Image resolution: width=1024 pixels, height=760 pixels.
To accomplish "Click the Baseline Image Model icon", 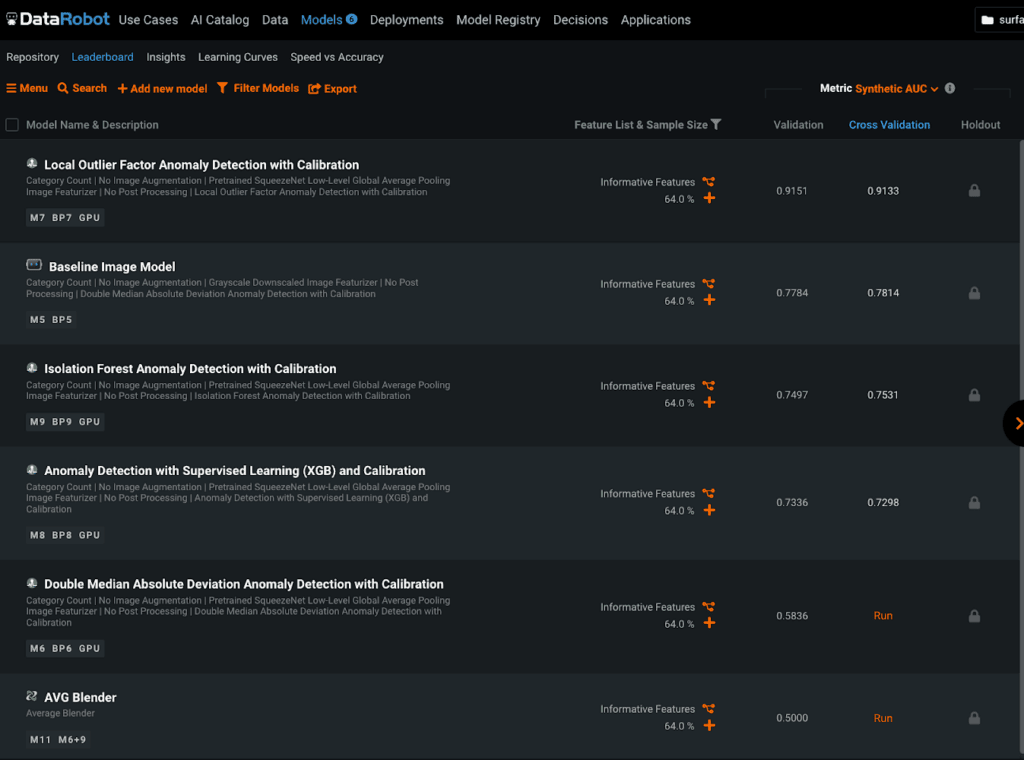I will pyautogui.click(x=34, y=265).
